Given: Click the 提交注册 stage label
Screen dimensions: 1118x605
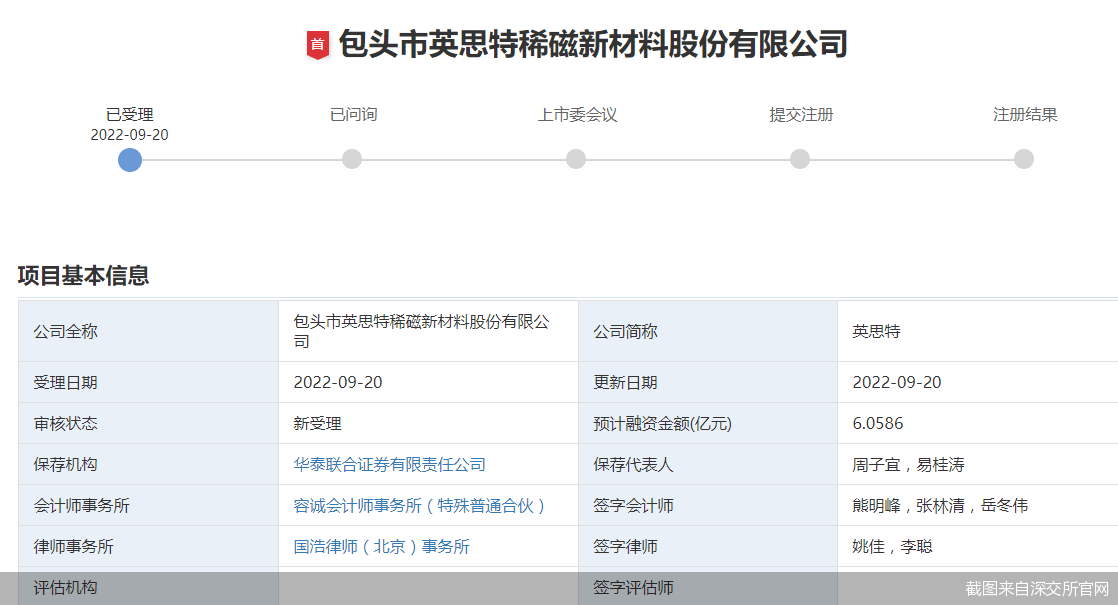Looking at the screenshot, I should (801, 115).
